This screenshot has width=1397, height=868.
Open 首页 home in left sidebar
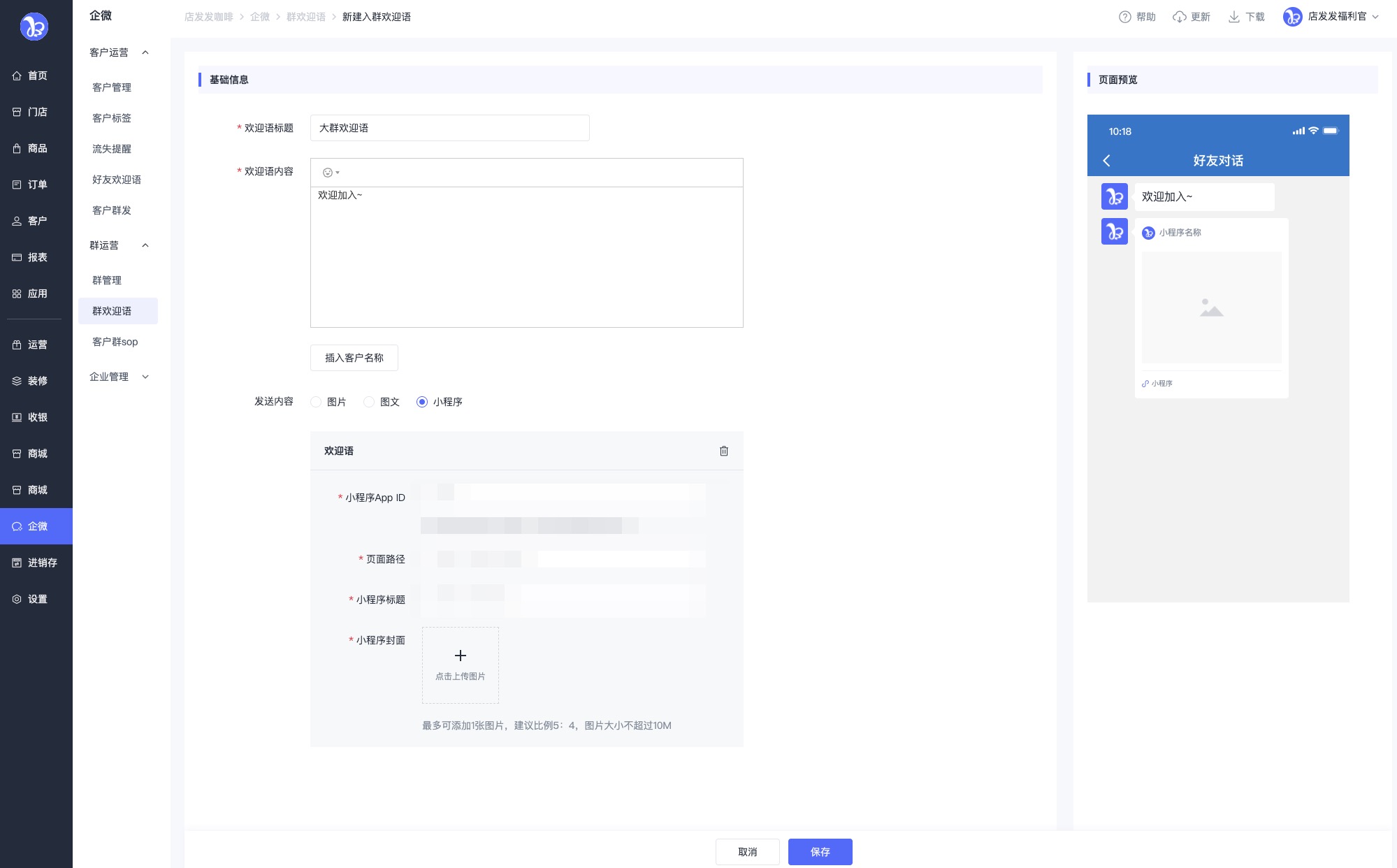36,75
